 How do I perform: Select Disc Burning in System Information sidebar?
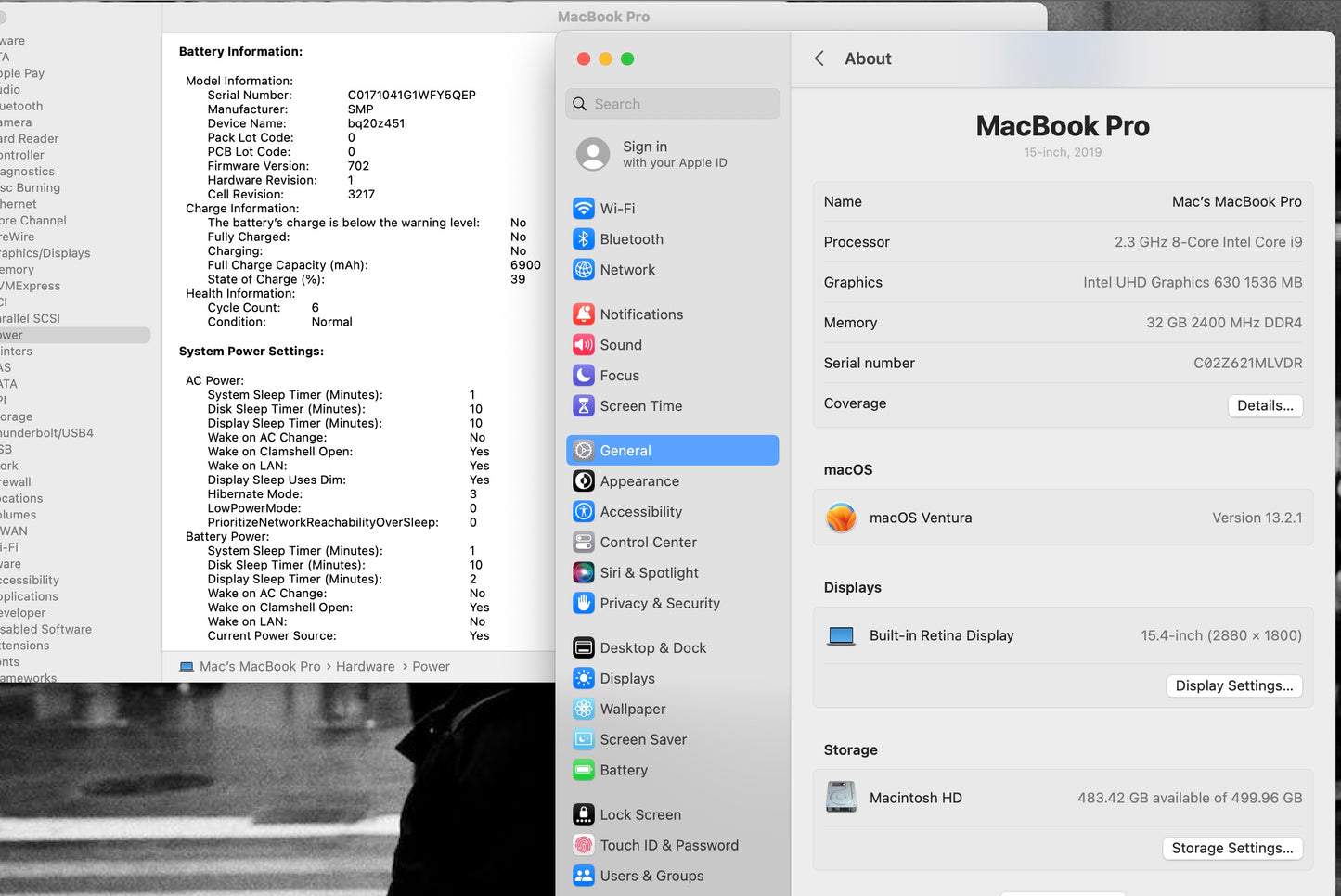click(x=31, y=188)
